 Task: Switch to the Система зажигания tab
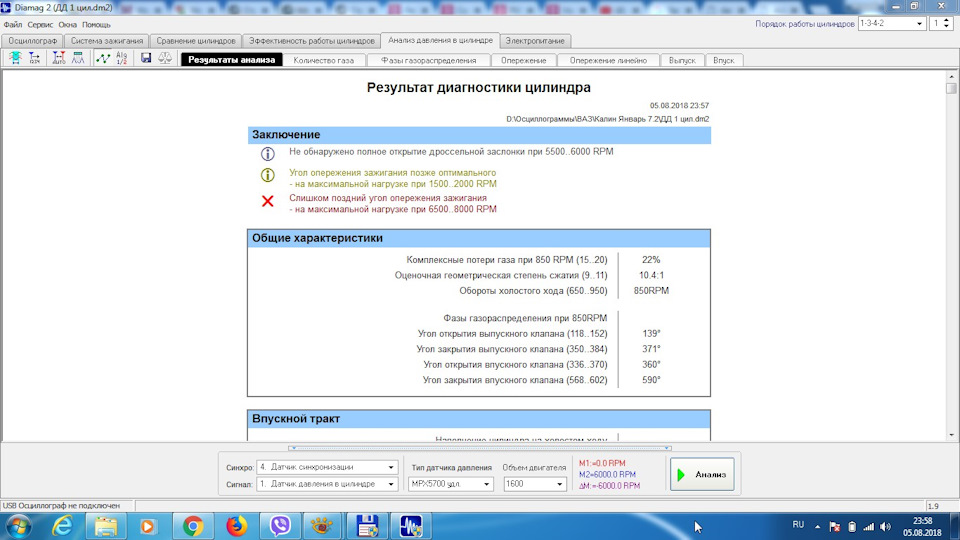pyautogui.click(x=107, y=41)
